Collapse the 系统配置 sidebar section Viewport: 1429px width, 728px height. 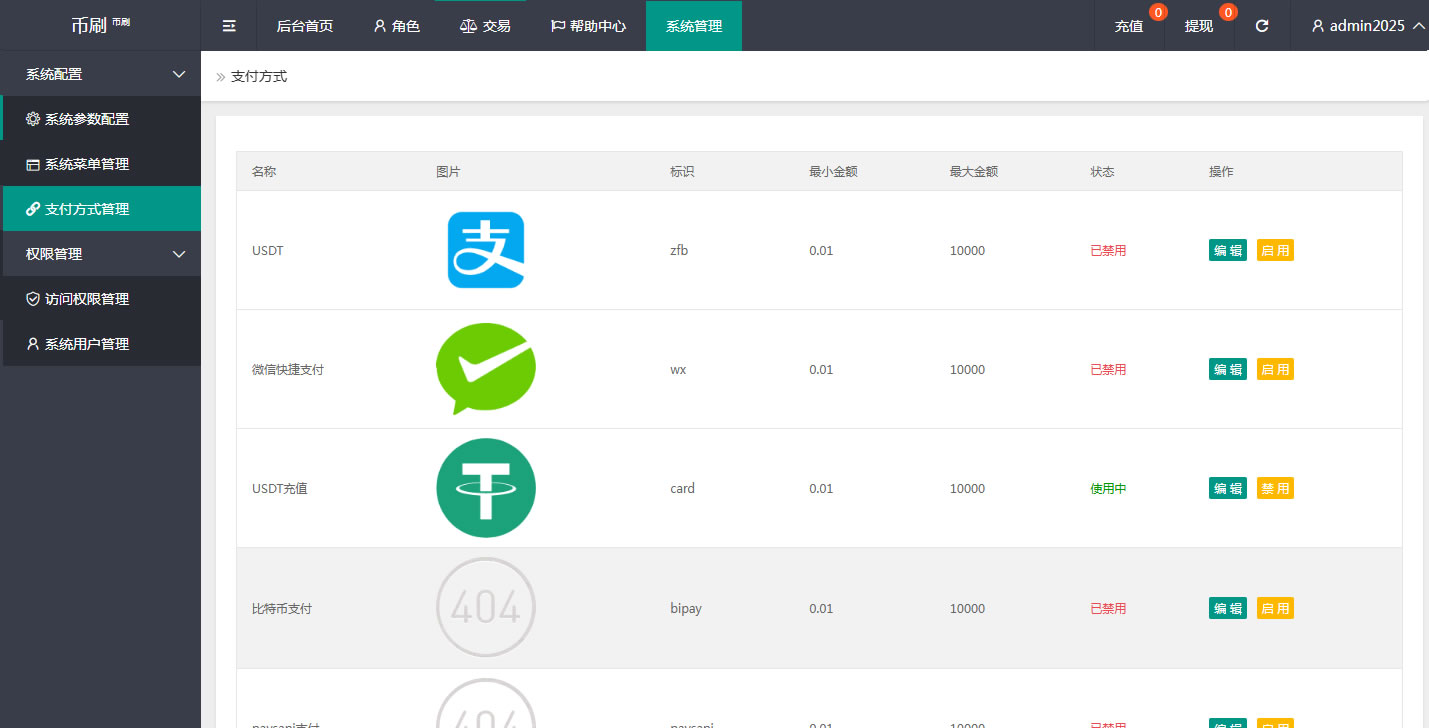click(100, 74)
